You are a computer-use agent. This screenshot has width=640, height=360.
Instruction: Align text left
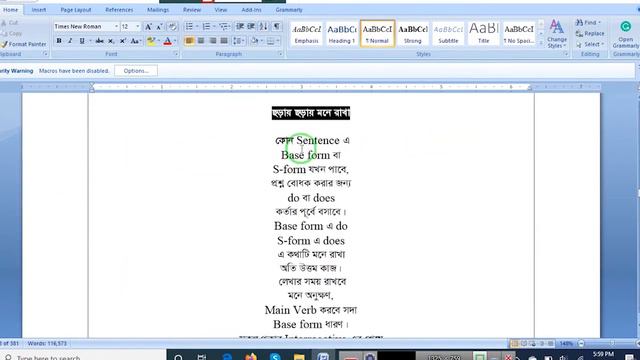tap(189, 41)
